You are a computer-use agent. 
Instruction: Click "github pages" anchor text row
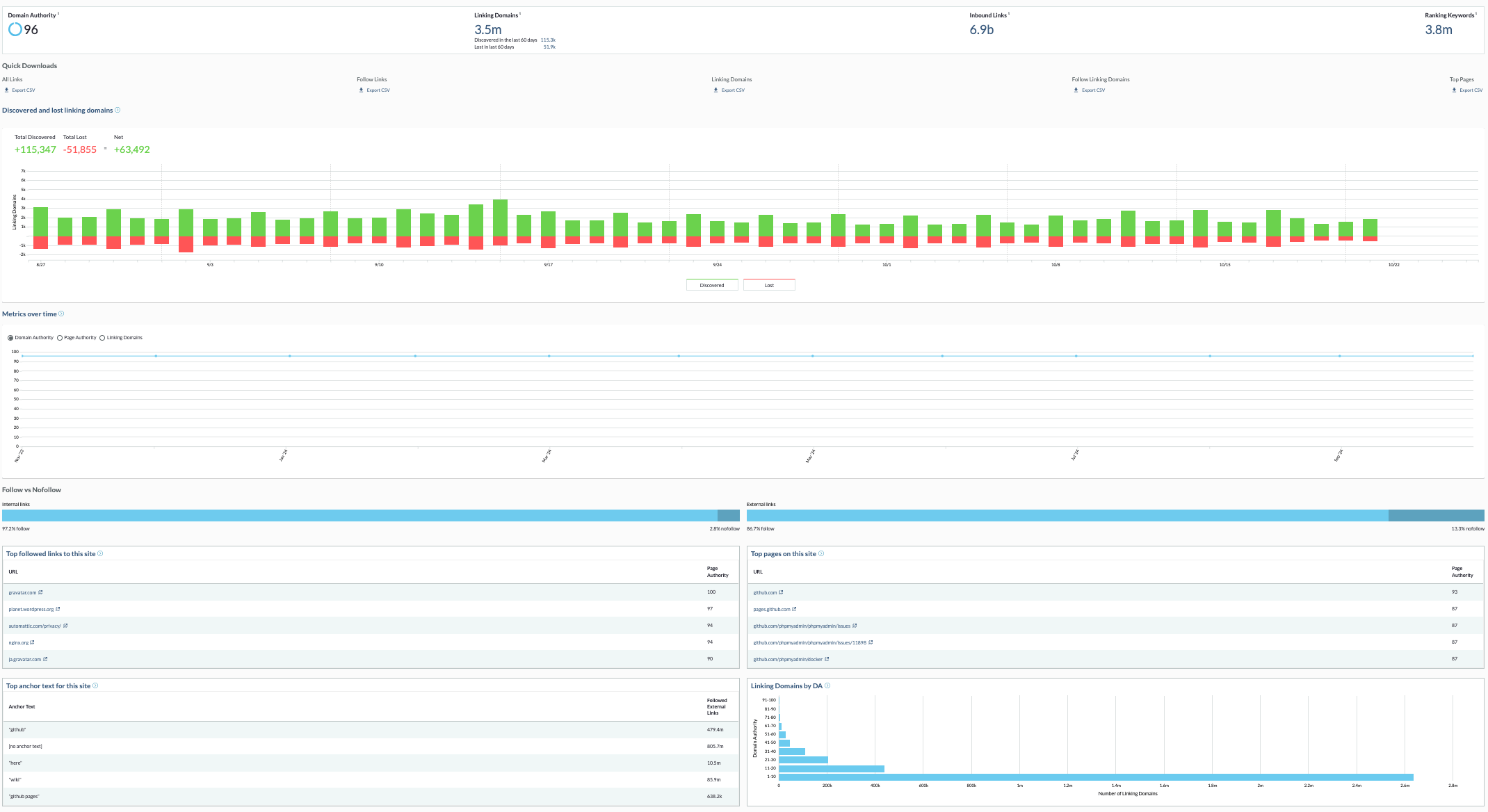pyautogui.click(x=371, y=797)
